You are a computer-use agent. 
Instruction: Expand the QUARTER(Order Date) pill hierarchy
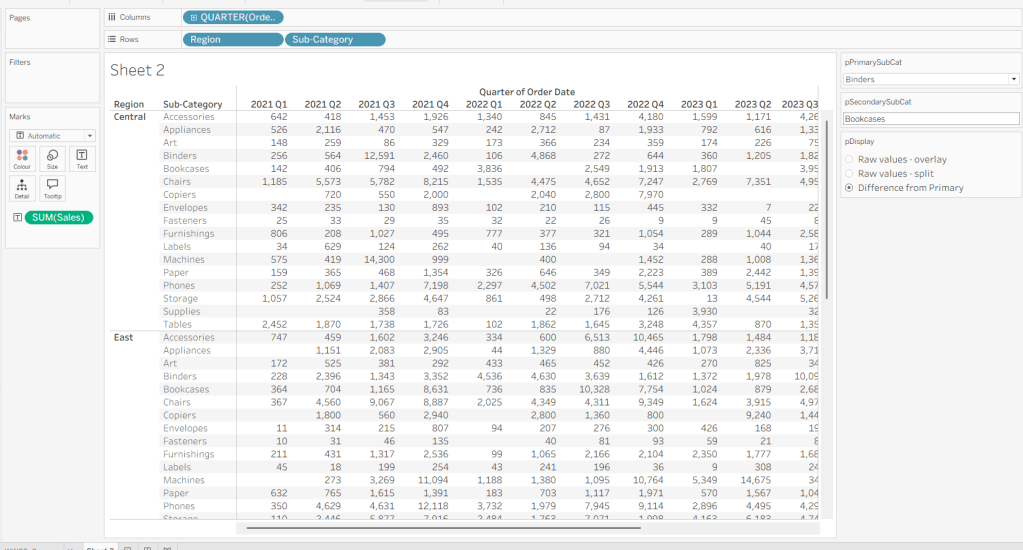[x=193, y=17]
